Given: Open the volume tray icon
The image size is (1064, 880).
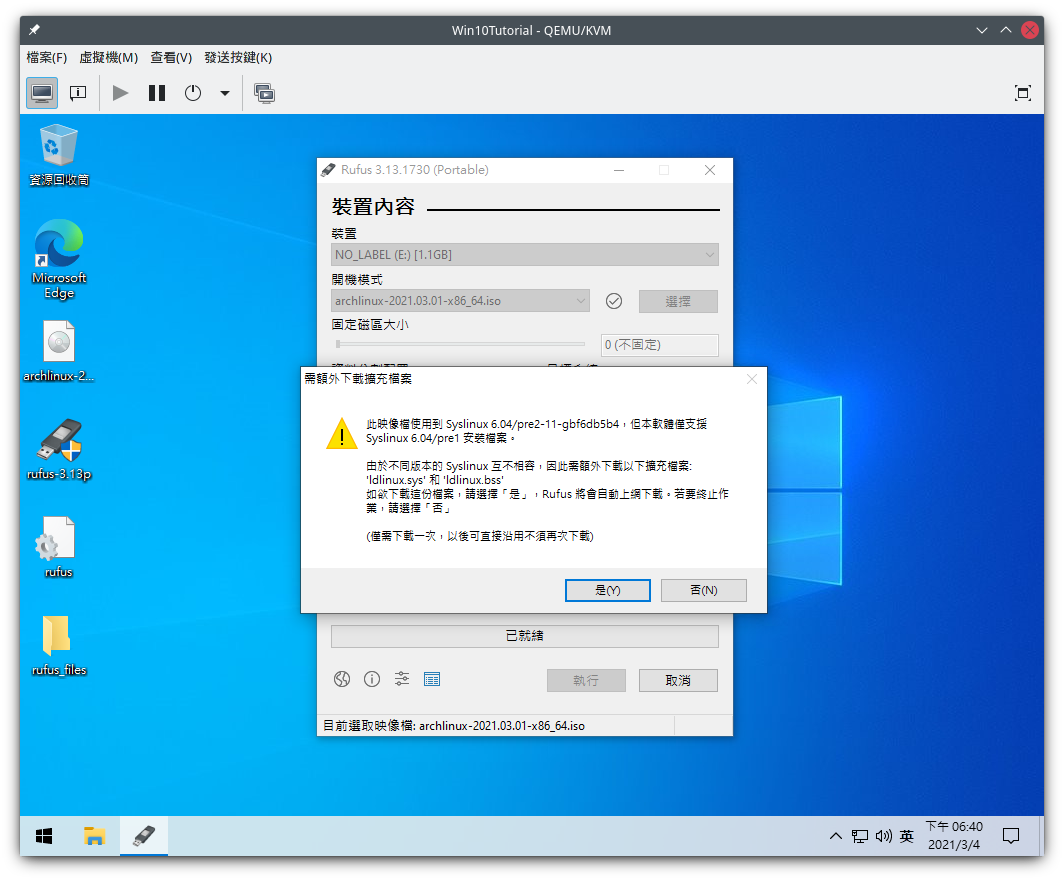Looking at the screenshot, I should [884, 836].
